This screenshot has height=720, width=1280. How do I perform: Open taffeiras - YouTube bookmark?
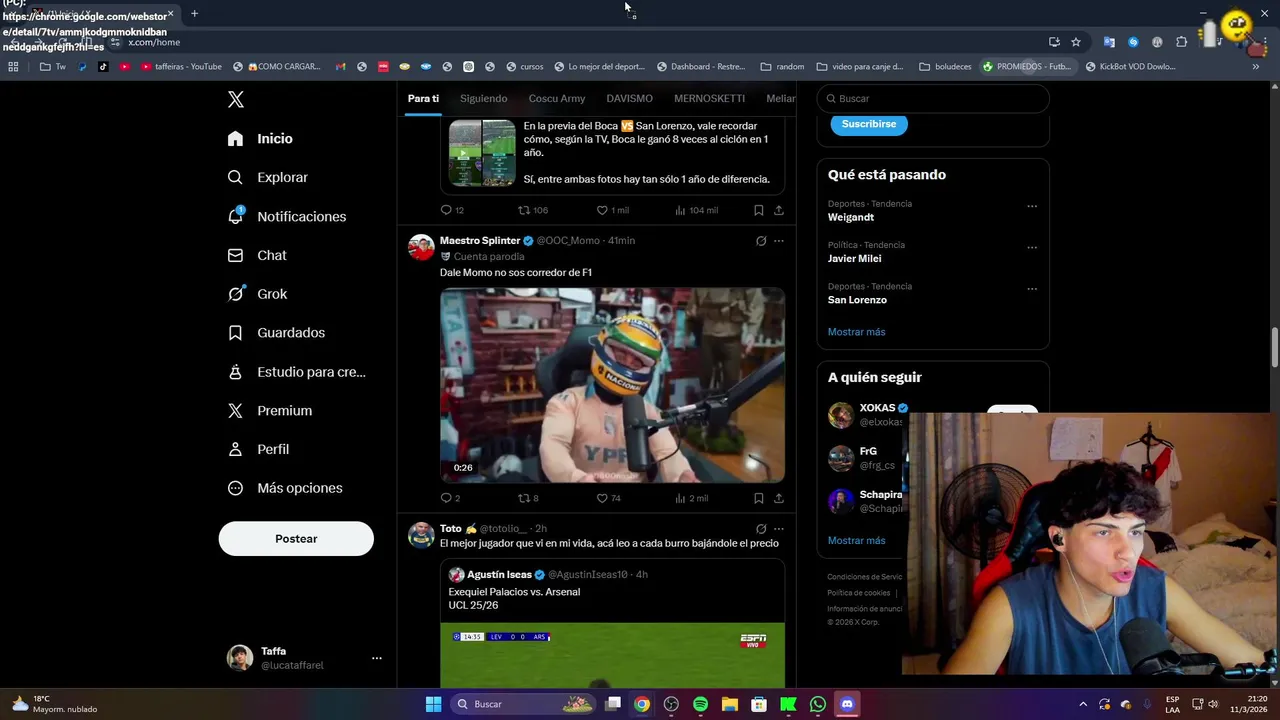pyautogui.click(x=181, y=67)
